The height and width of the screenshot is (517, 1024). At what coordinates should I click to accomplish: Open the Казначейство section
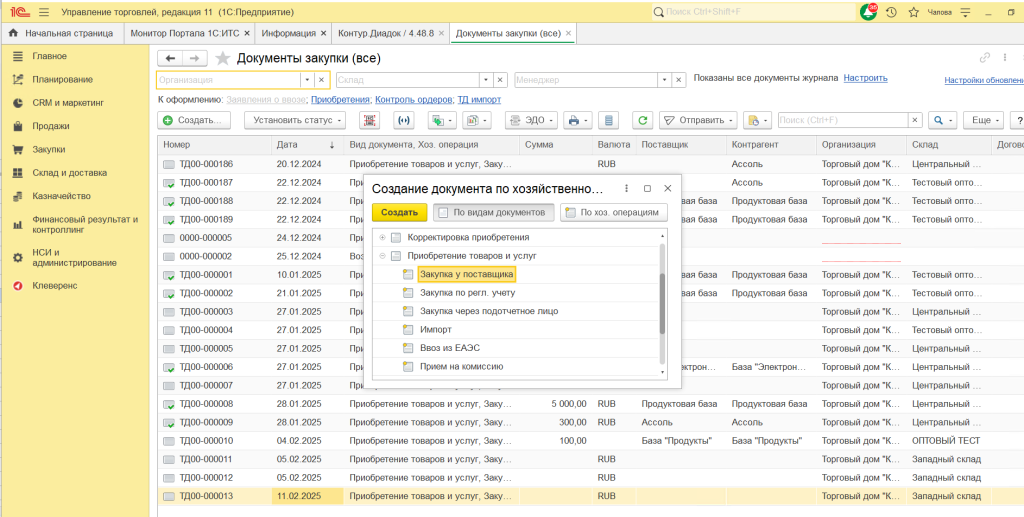point(61,196)
